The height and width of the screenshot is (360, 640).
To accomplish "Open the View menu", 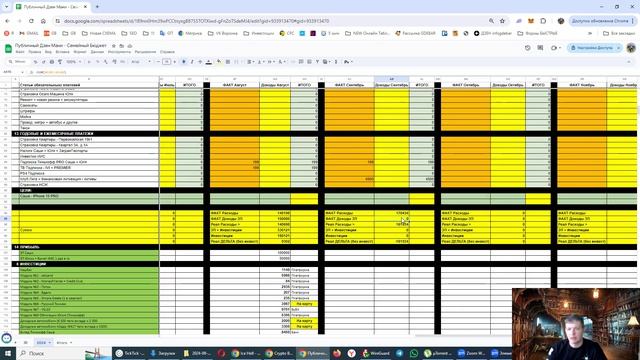I will point(48,52).
